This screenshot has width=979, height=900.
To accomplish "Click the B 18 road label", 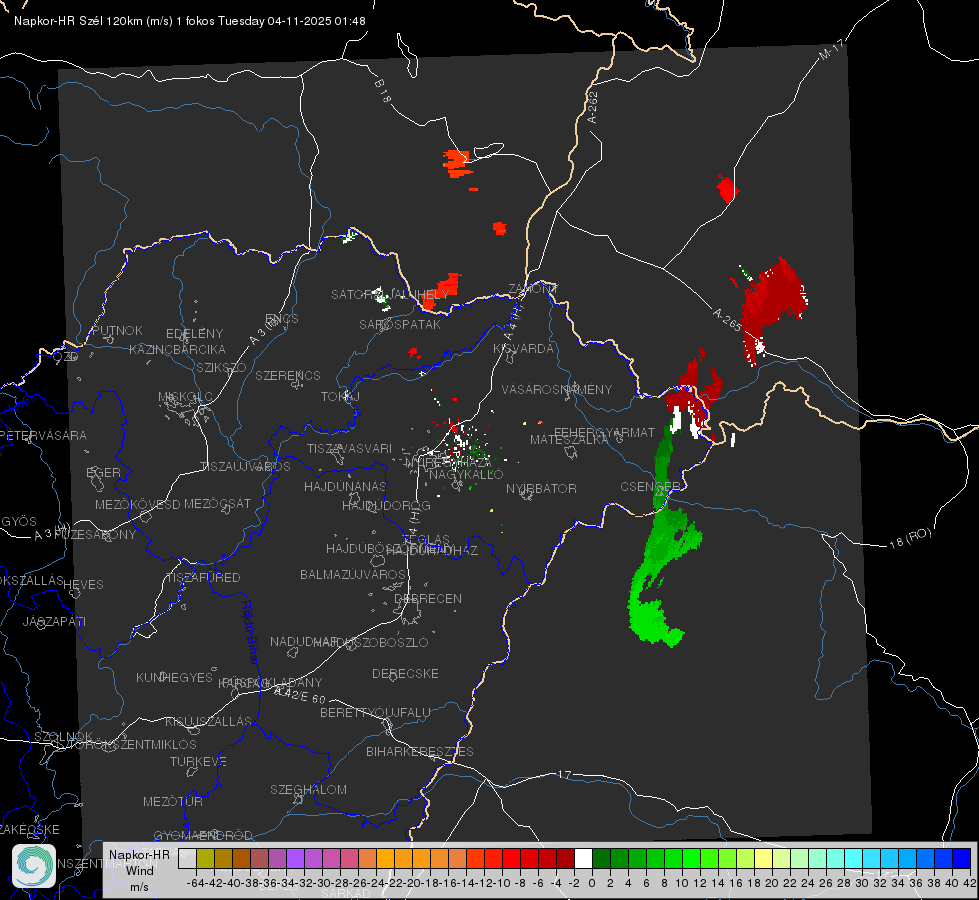I will pyautogui.click(x=383, y=91).
